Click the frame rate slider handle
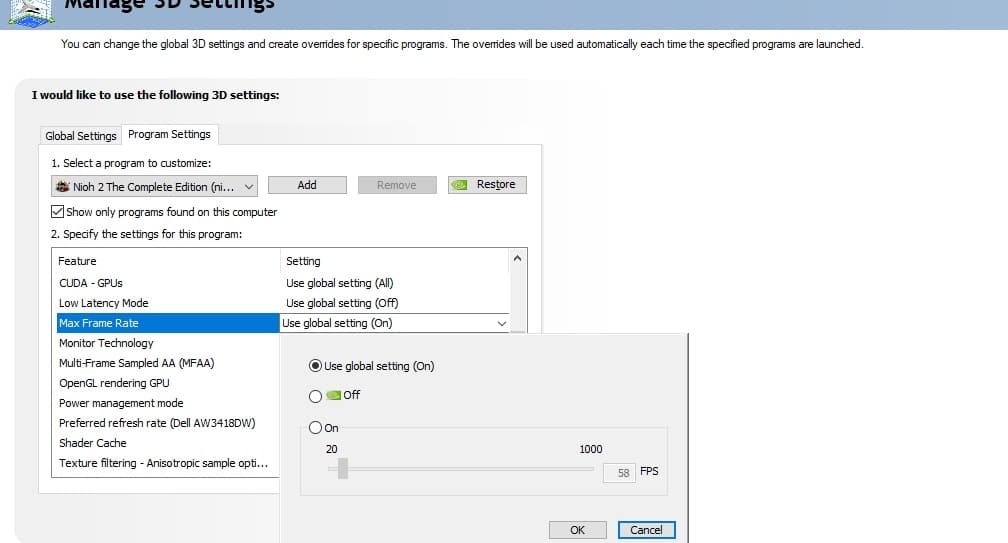The image size is (1008, 543). [342, 468]
